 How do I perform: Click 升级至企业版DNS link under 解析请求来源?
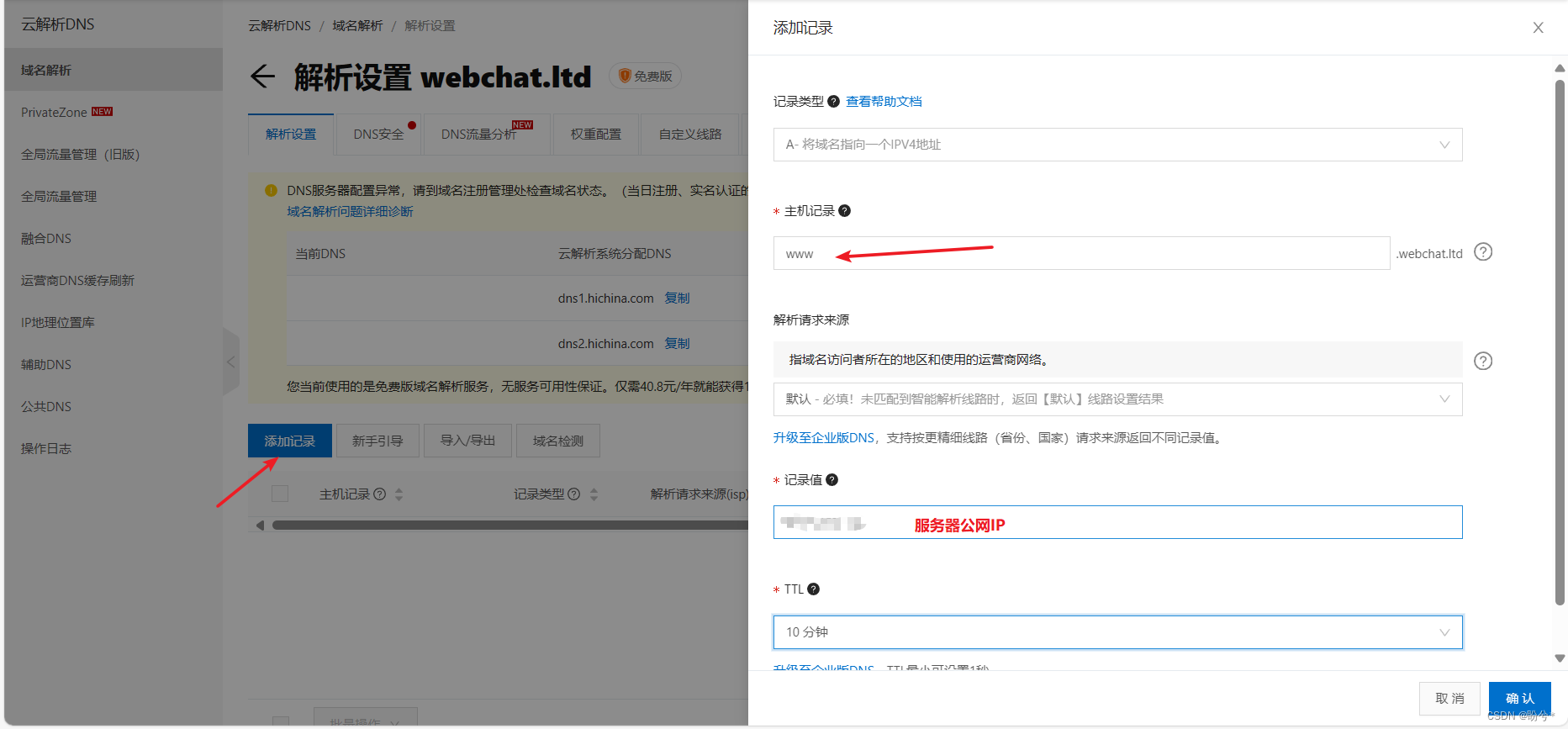tap(824, 438)
